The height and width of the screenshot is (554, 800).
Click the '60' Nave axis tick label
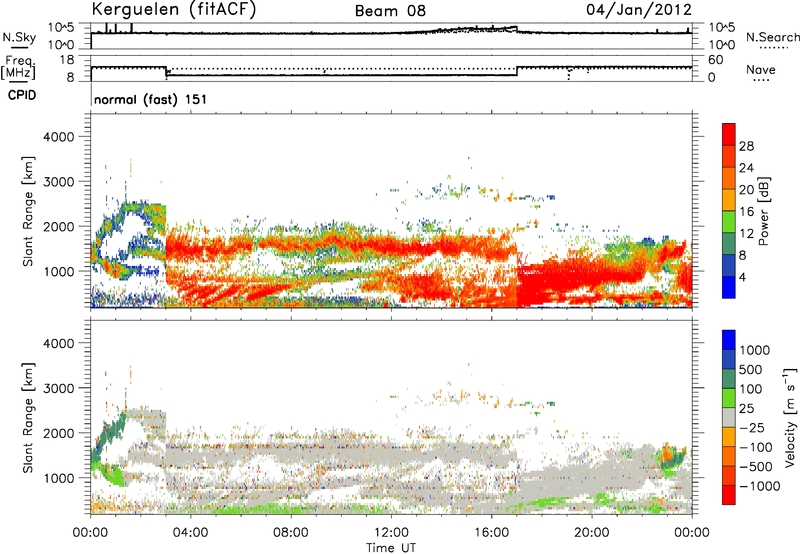click(x=716, y=60)
